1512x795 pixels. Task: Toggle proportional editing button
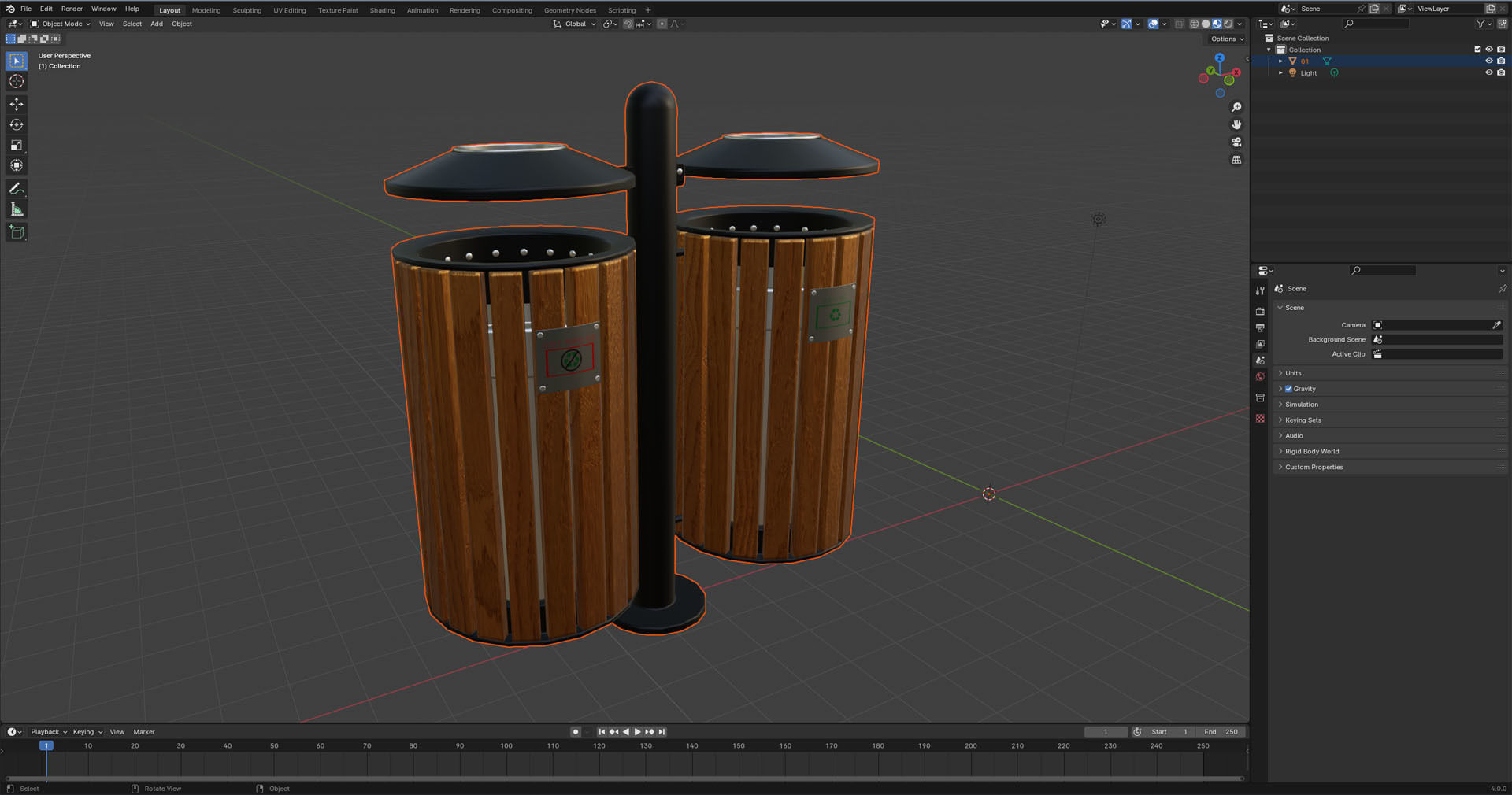tap(661, 24)
